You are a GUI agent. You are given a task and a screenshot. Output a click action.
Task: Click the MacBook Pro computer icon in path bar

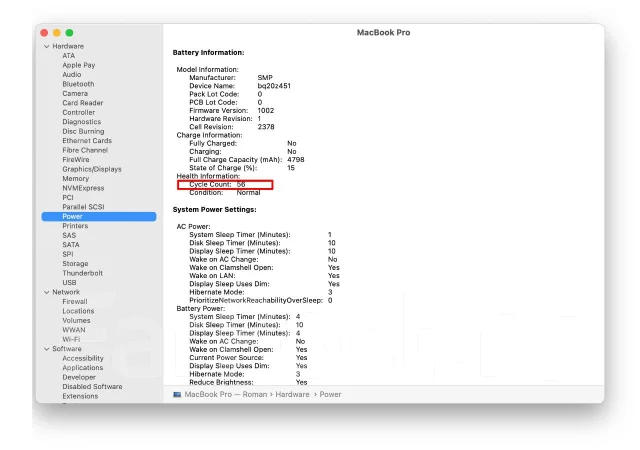[x=177, y=394]
